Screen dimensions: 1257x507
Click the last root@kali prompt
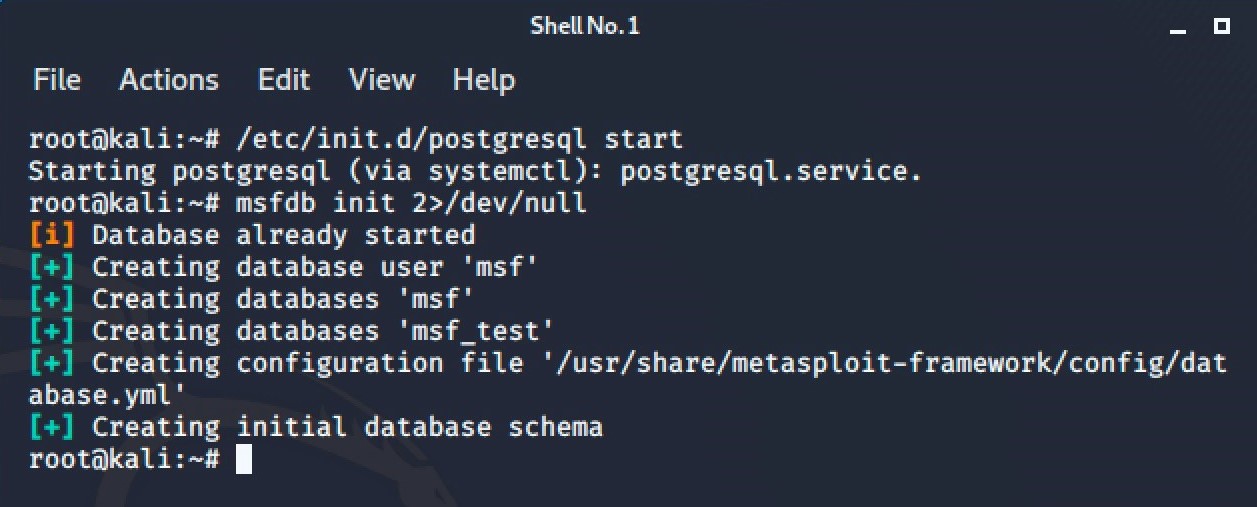tap(124, 460)
